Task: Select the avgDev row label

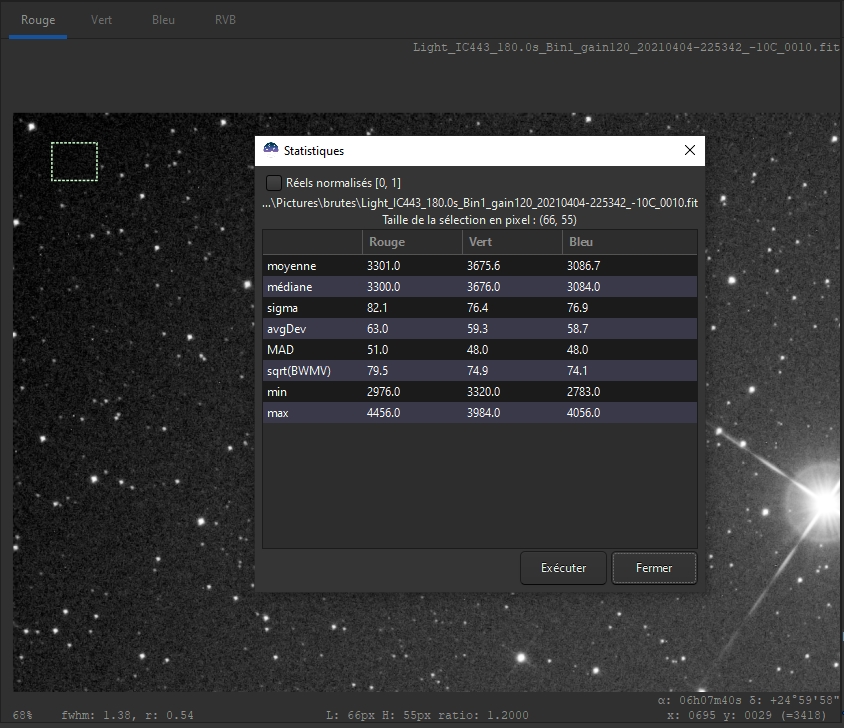Action: pos(286,329)
